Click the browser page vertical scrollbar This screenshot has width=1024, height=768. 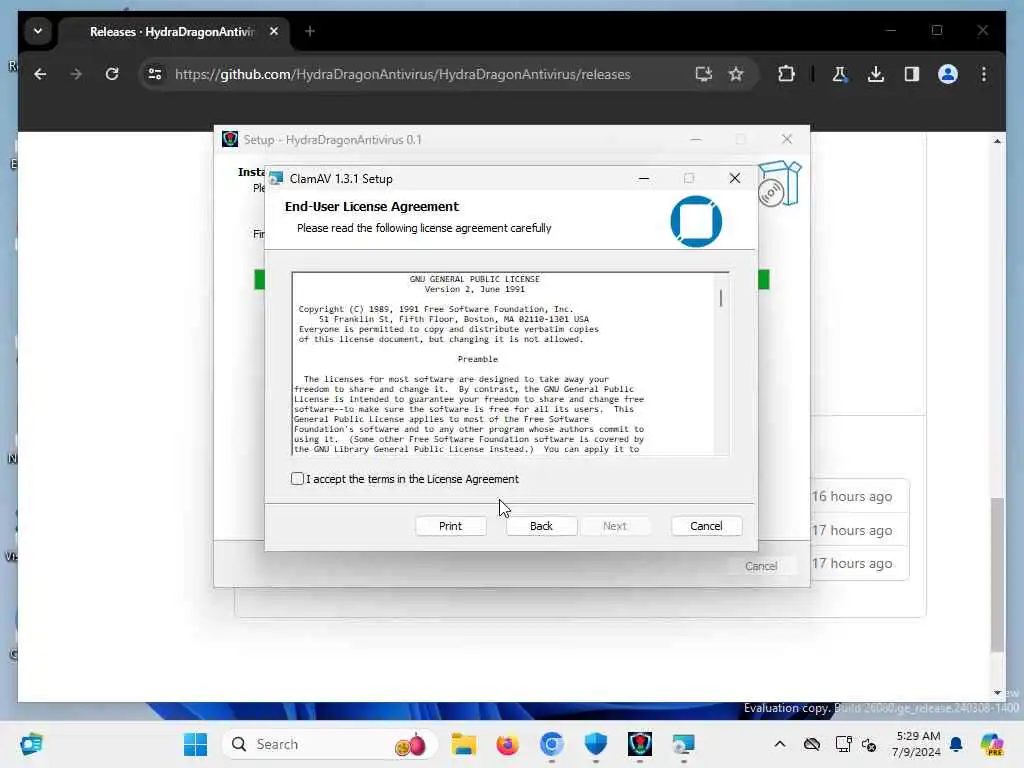[997, 575]
